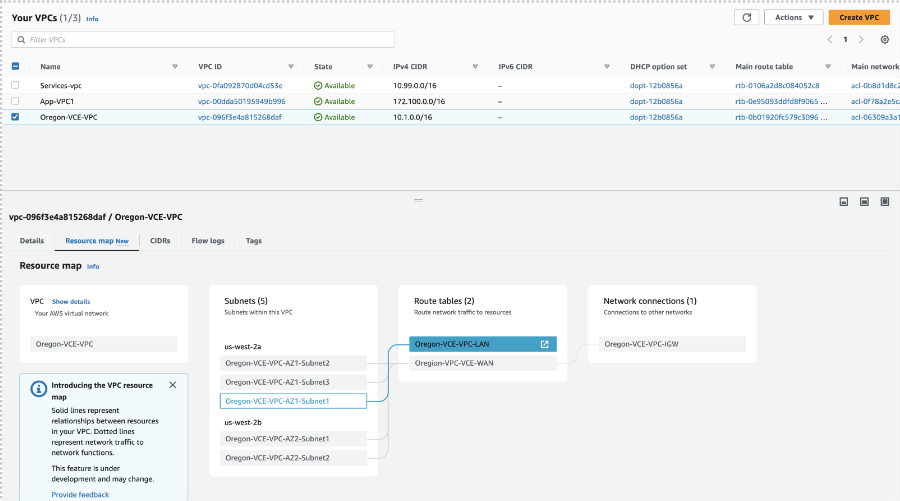Click the Create VPC button
This screenshot has height=501, width=900.
858,17
